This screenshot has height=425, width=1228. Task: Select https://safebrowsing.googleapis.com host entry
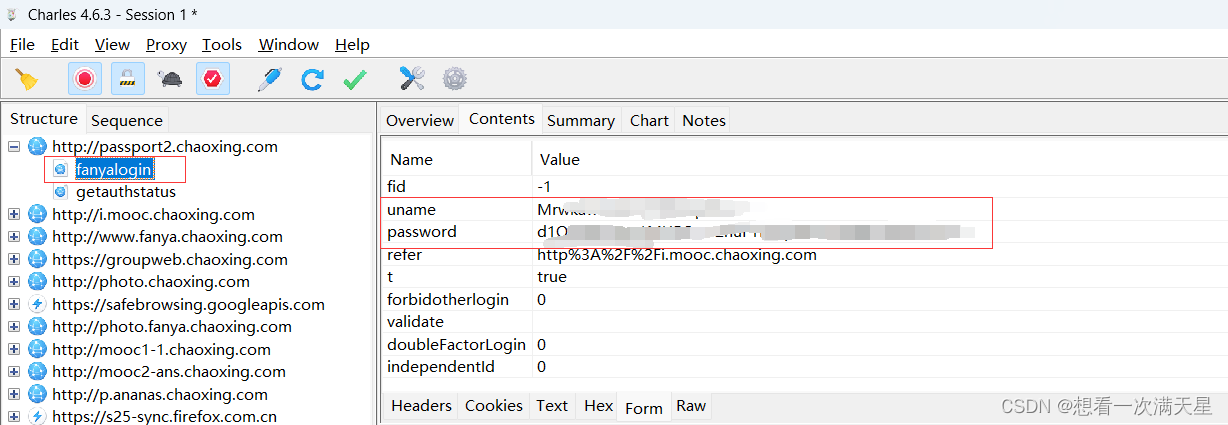188,304
